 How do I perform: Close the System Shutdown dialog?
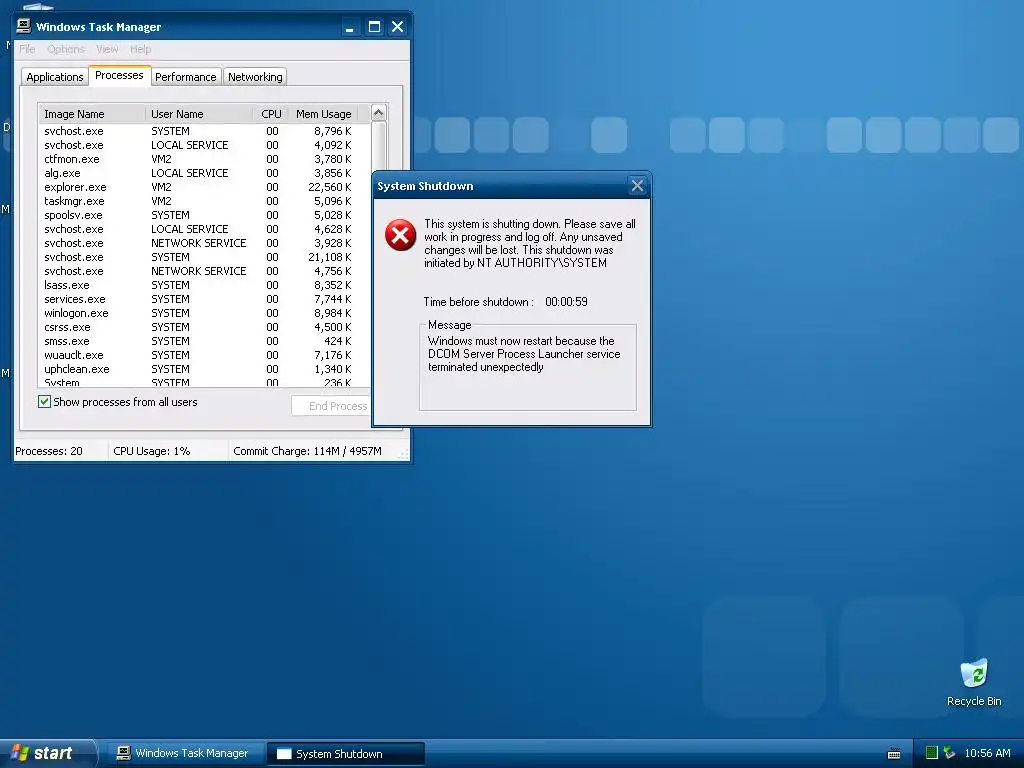point(637,186)
